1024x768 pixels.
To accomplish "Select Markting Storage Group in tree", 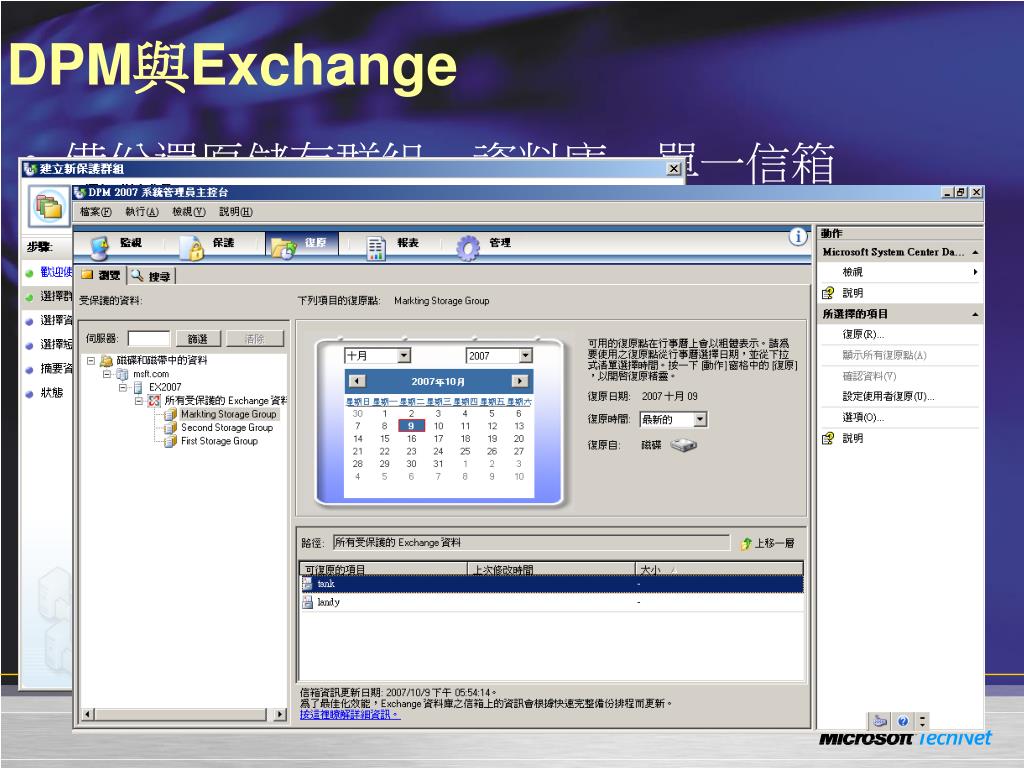I will point(229,414).
